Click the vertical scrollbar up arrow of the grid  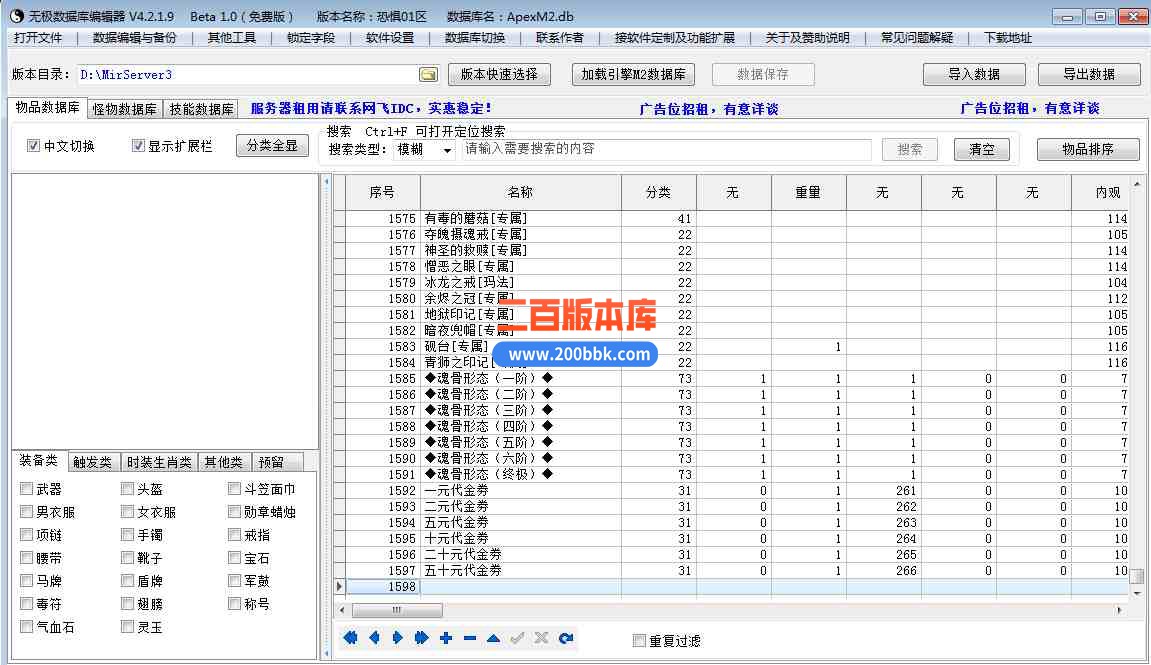coord(1136,183)
